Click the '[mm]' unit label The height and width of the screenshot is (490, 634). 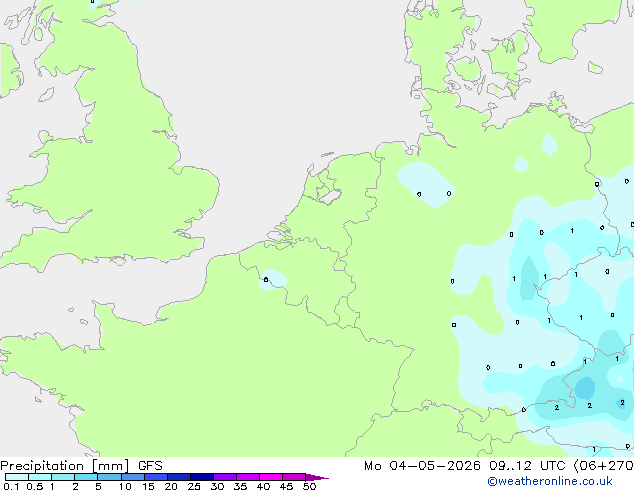(111, 466)
